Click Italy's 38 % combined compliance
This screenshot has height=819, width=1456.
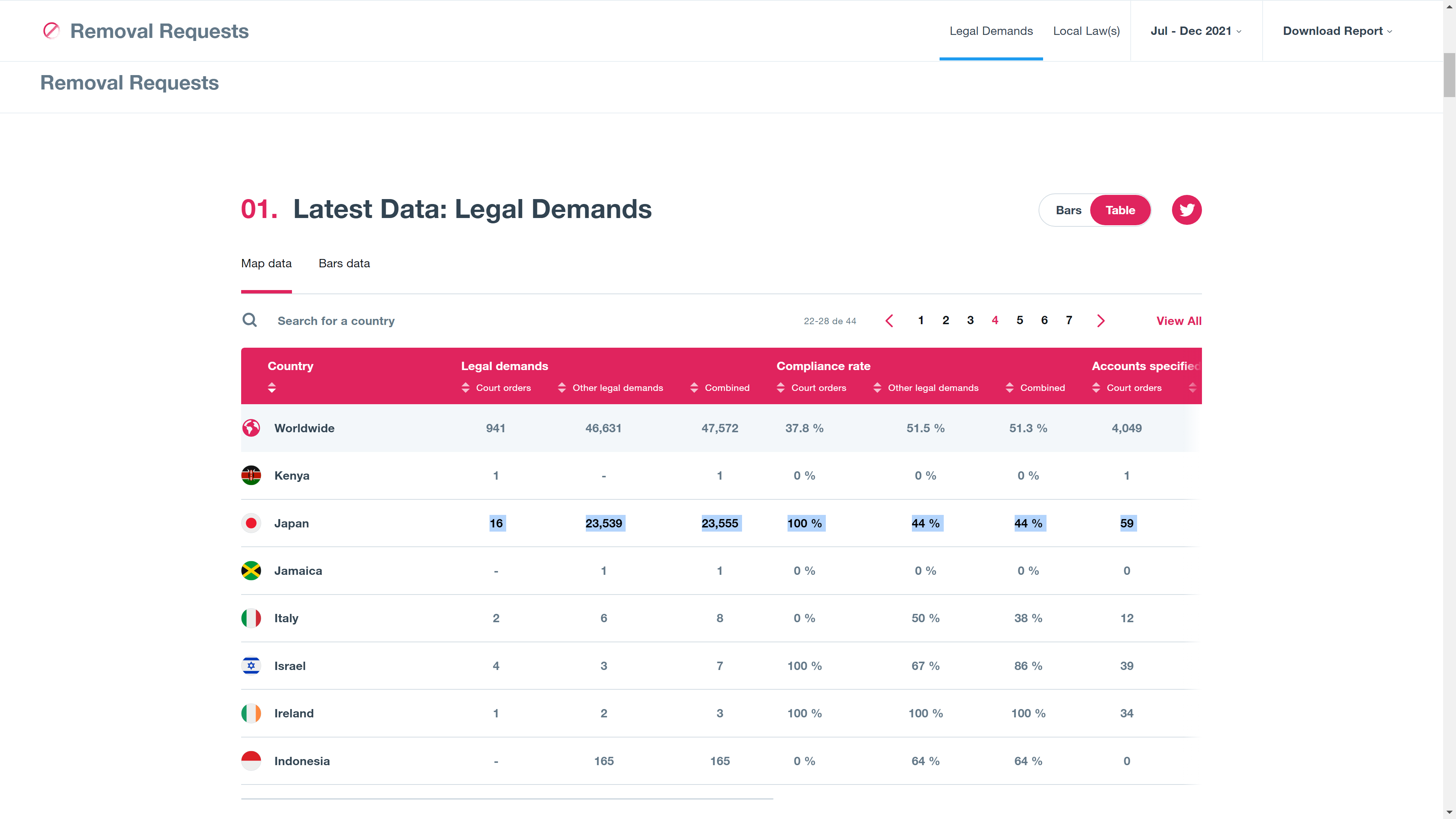1028,618
